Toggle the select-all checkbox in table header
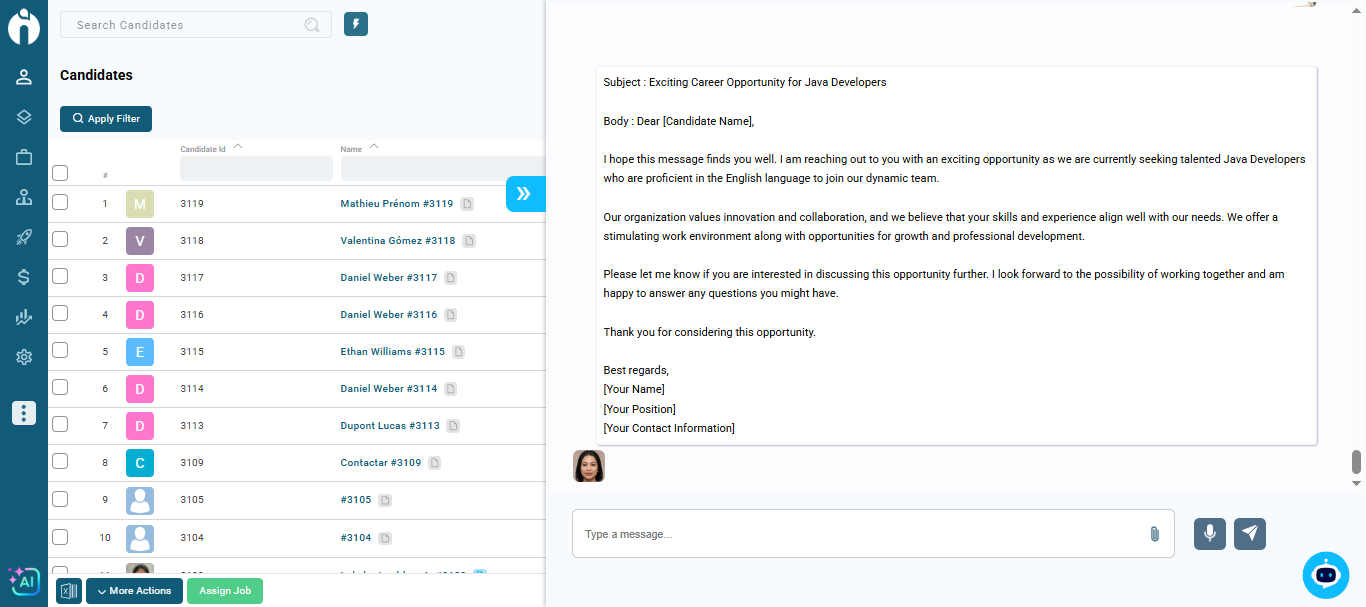1366x607 pixels. pyautogui.click(x=60, y=173)
